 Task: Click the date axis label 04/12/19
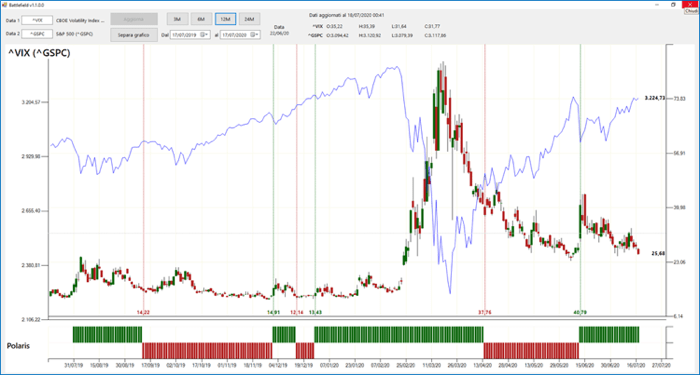pos(279,365)
